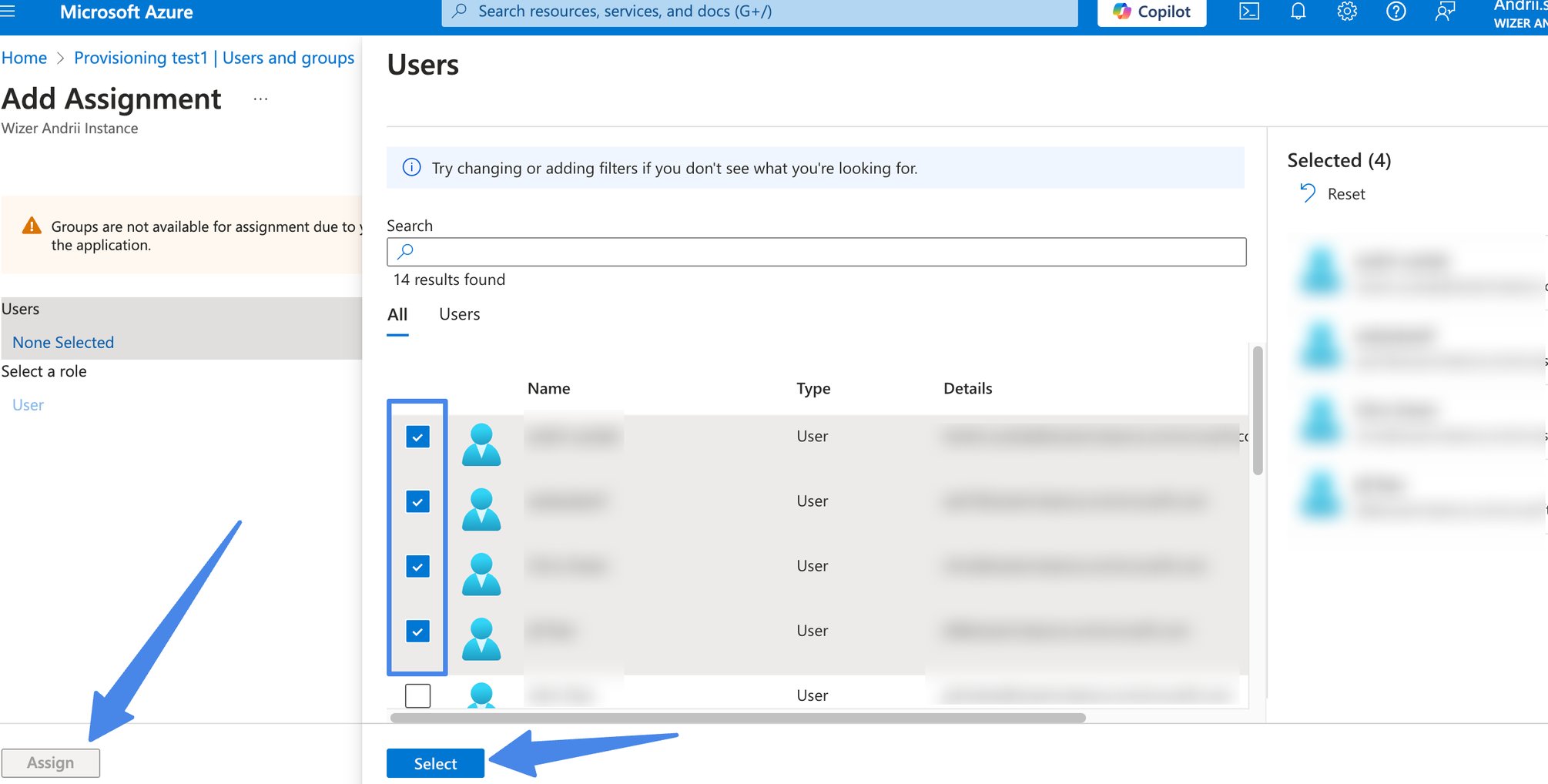
Task: Uncheck the fourth user row checkbox
Action: 417,631
